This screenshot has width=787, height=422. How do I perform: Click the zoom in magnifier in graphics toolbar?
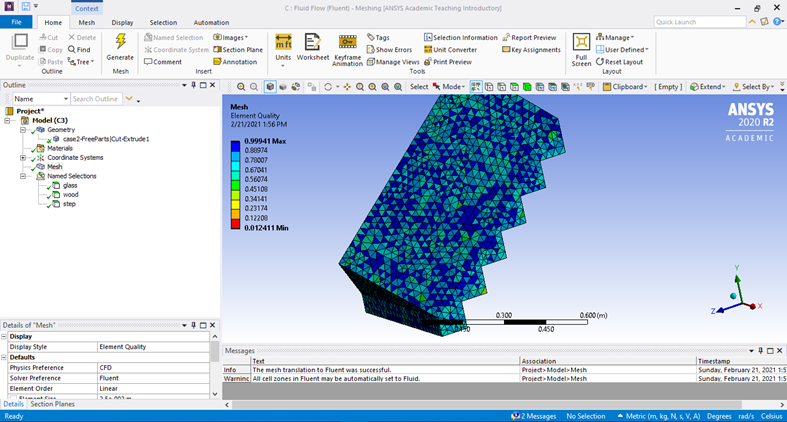click(x=241, y=87)
